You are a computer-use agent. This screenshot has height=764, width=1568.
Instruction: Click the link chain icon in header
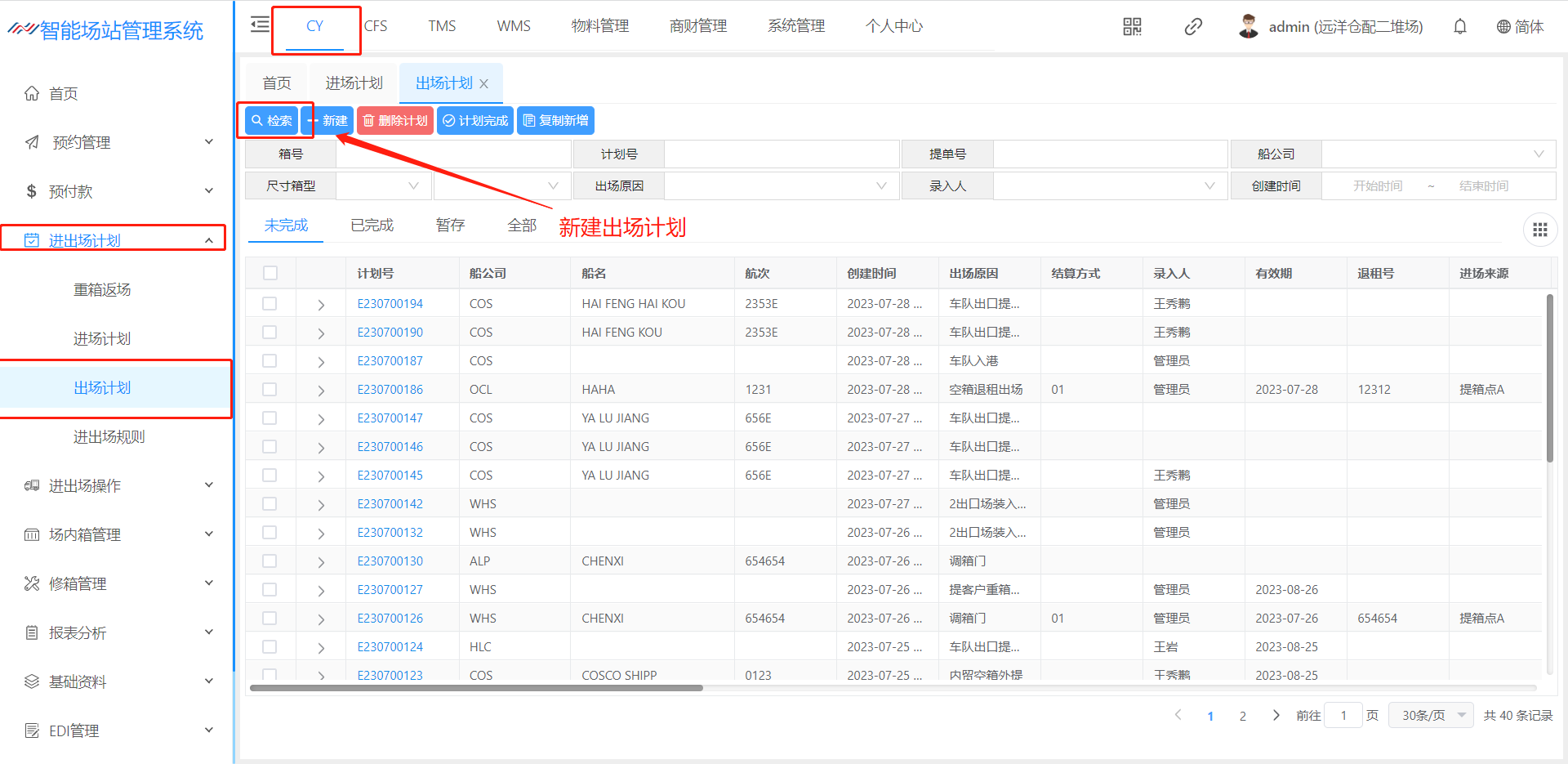click(x=1192, y=27)
